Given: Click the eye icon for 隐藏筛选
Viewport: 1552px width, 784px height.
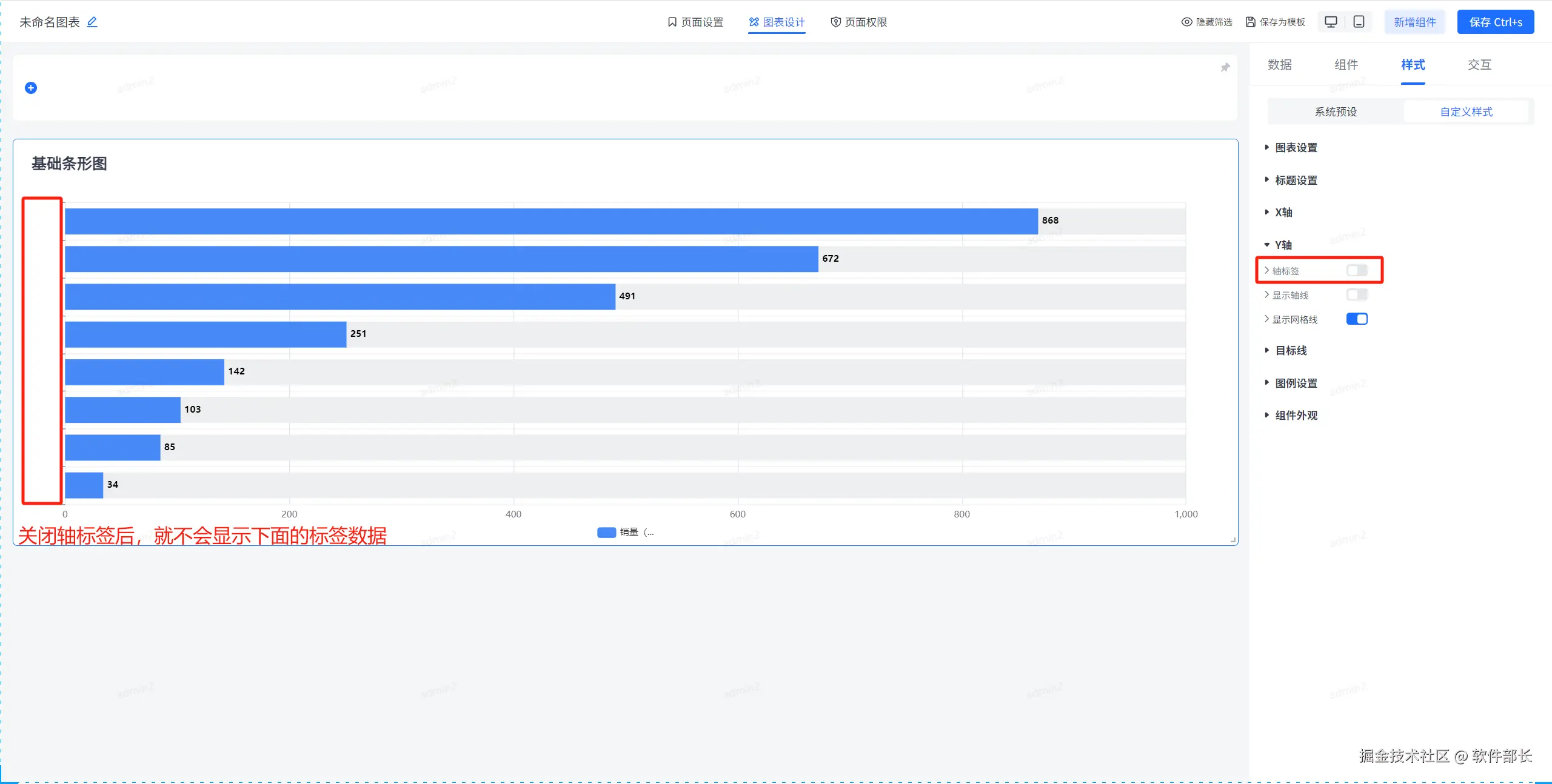Looking at the screenshot, I should pos(1186,22).
